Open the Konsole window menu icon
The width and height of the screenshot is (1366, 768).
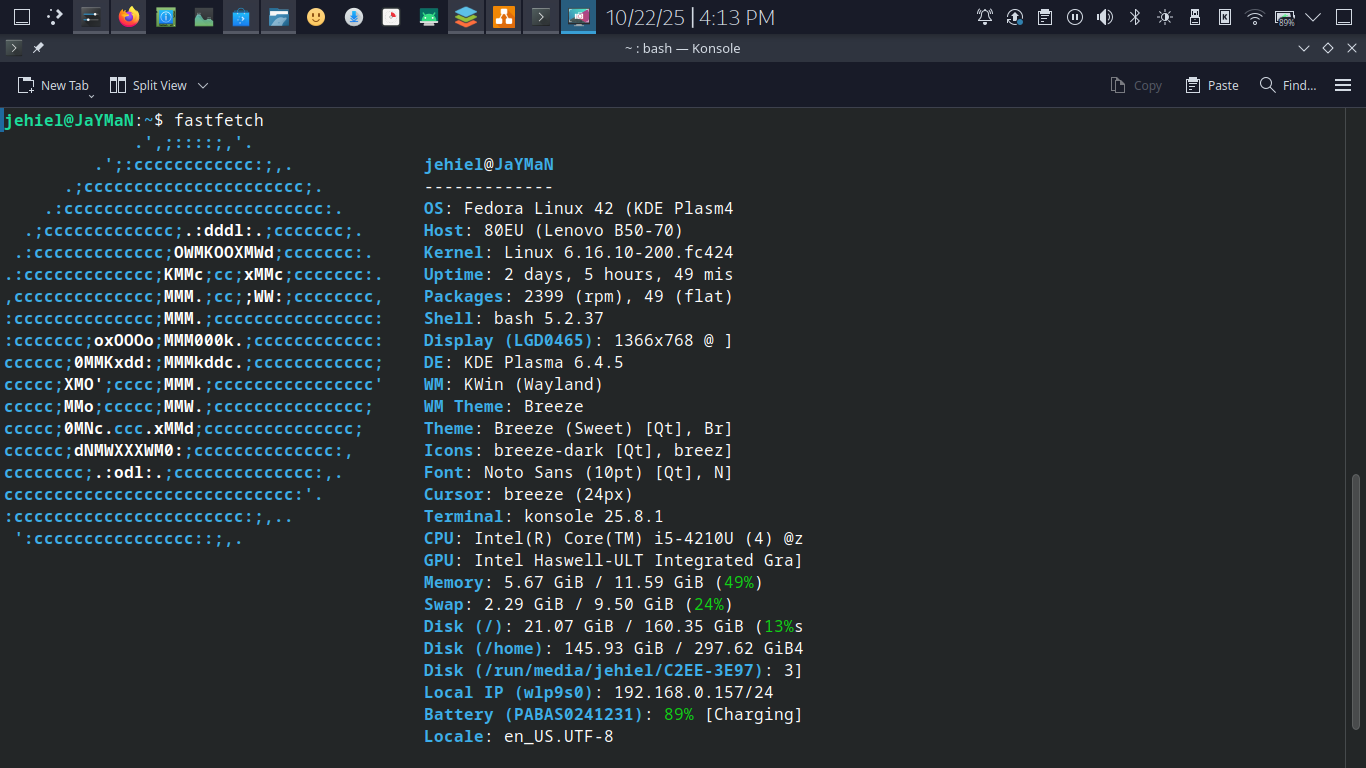point(12,48)
